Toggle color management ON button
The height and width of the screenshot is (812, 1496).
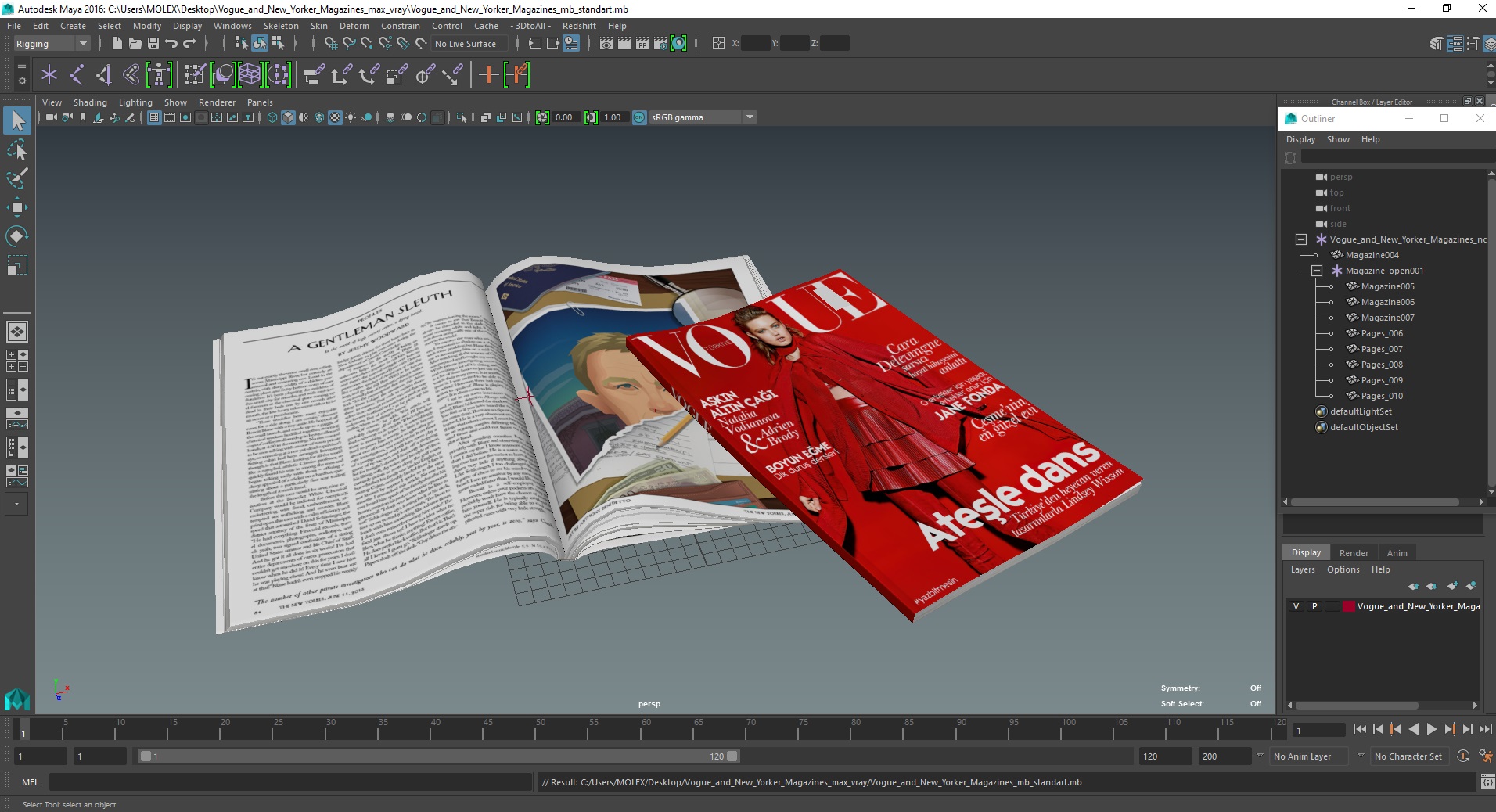[x=639, y=117]
